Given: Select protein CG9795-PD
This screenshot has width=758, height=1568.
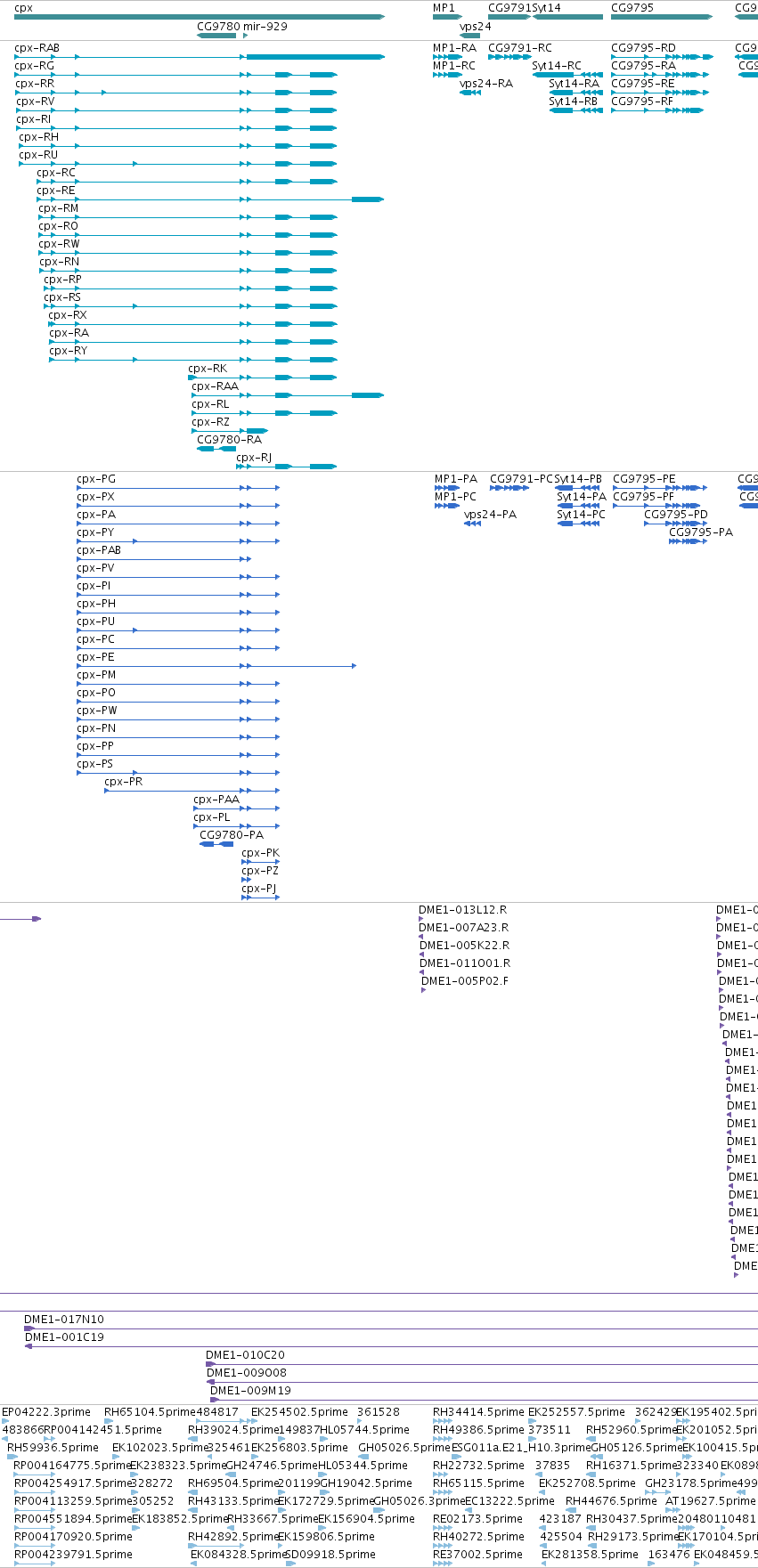Looking at the screenshot, I should (x=676, y=515).
